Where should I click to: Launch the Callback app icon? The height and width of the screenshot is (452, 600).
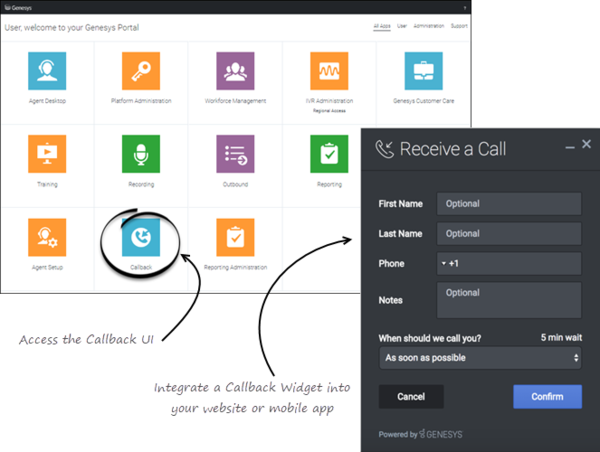(x=141, y=237)
